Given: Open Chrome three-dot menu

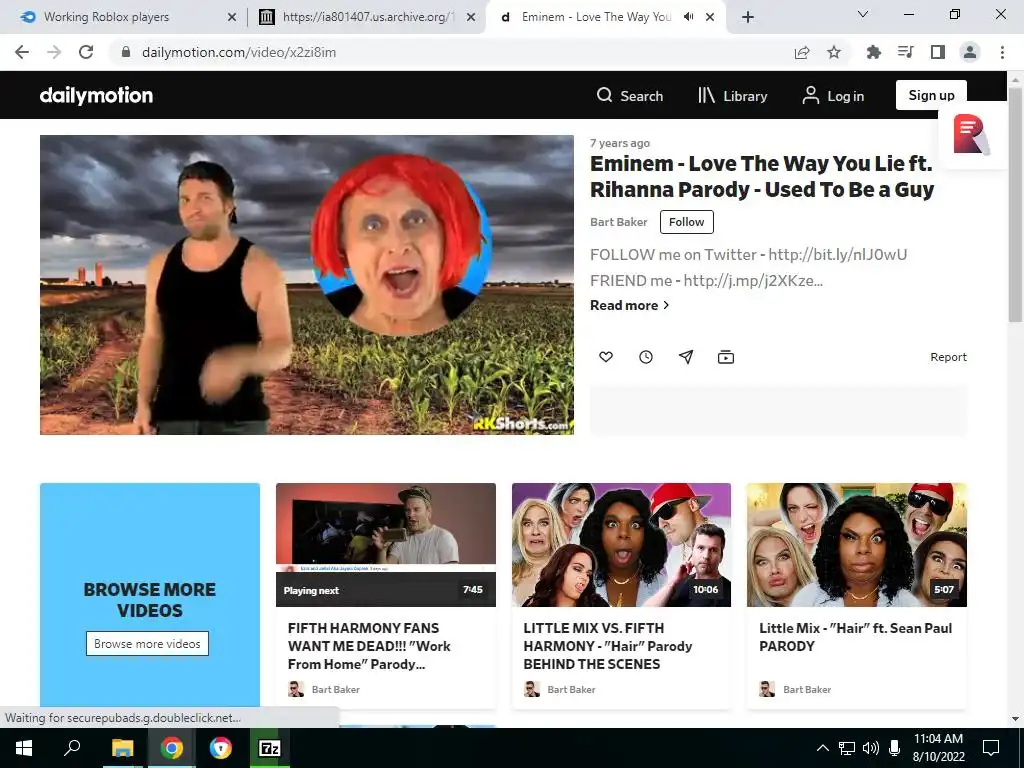Looking at the screenshot, I should [1002, 52].
